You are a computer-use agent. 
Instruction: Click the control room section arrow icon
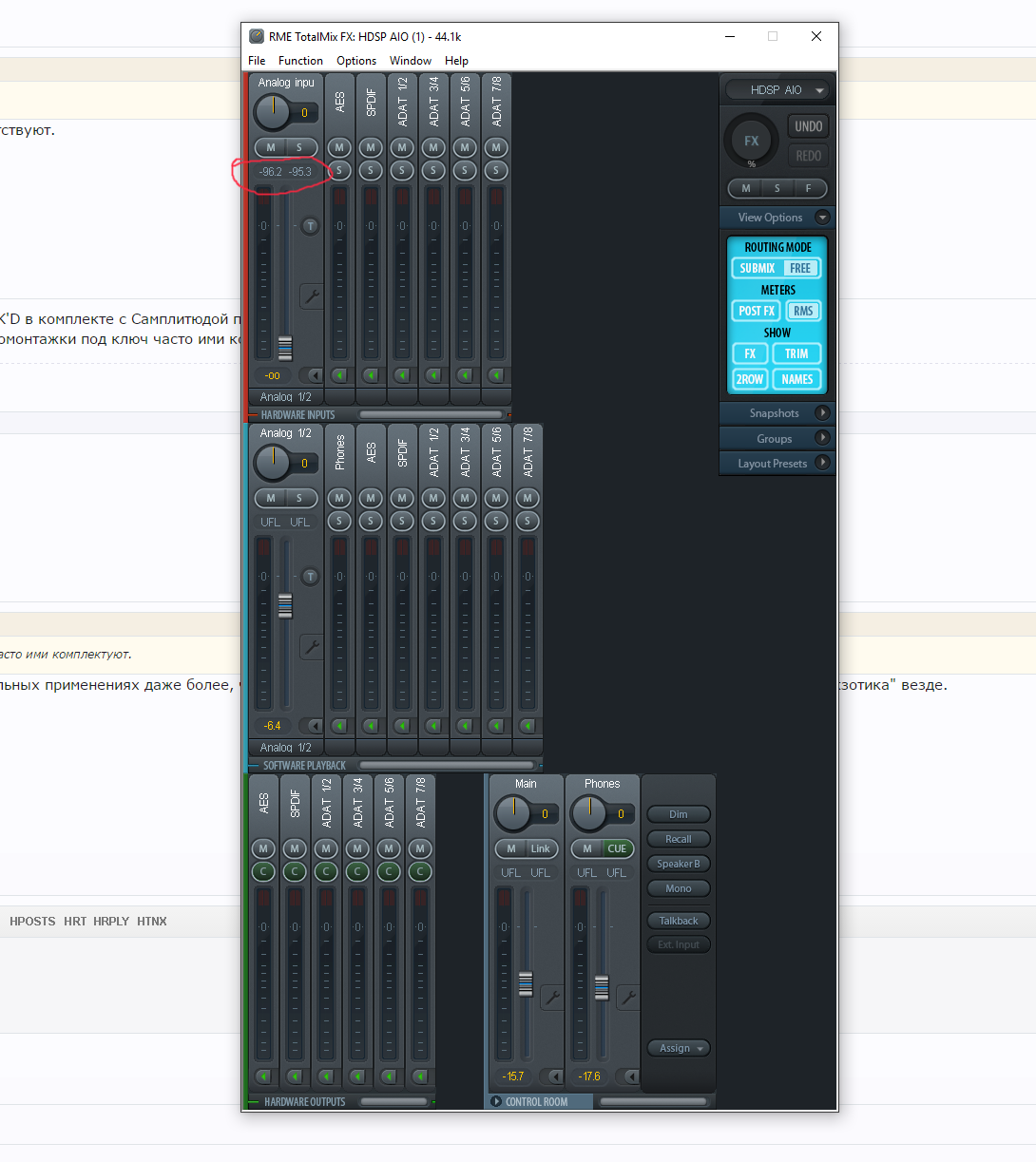496,1102
